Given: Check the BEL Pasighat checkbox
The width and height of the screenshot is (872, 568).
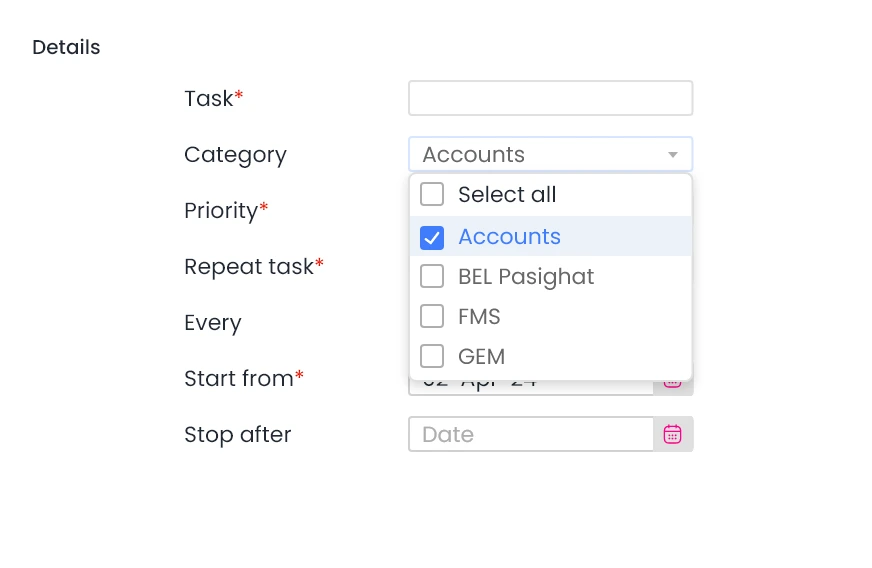Looking at the screenshot, I should pyautogui.click(x=432, y=276).
